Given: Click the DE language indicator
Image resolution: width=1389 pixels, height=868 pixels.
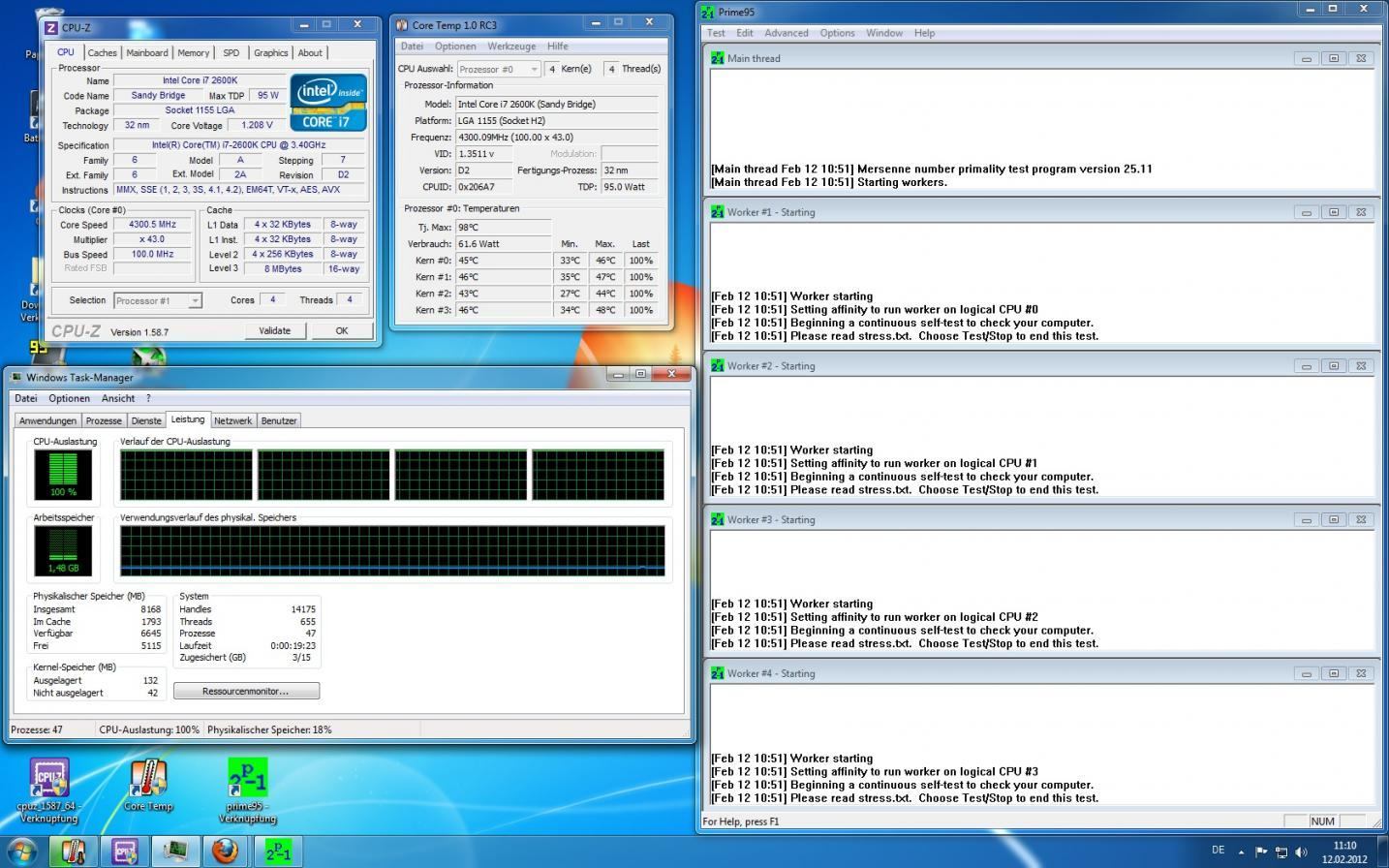Looking at the screenshot, I should pyautogui.click(x=1218, y=851).
